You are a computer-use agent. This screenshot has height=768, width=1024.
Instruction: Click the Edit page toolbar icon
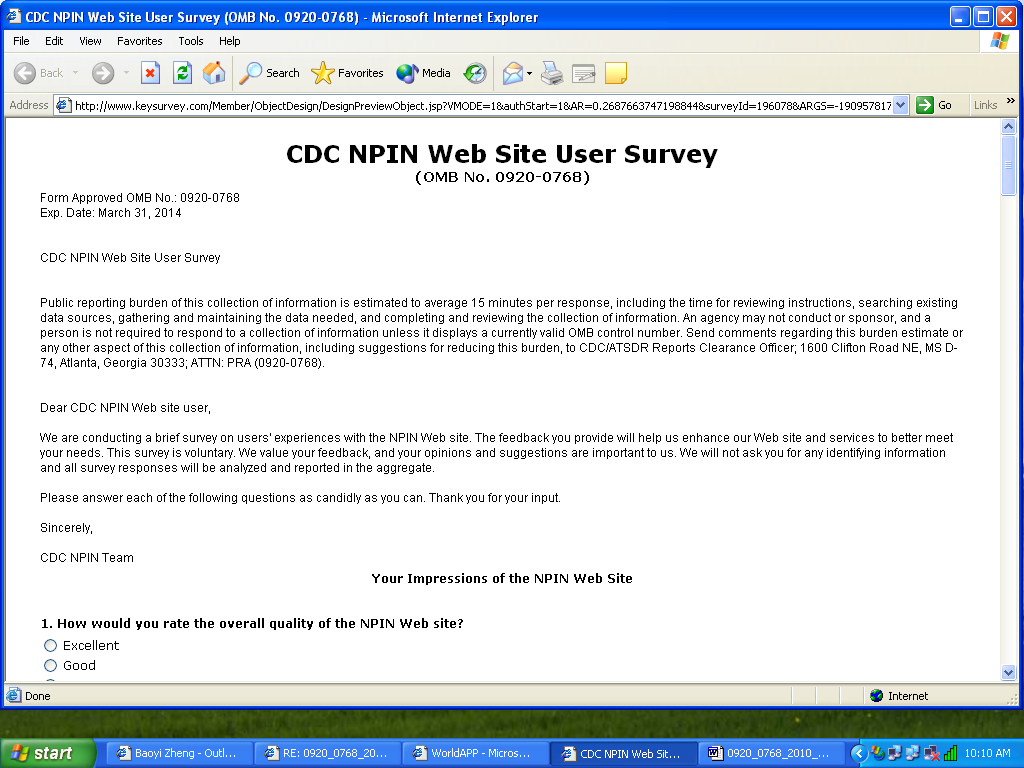click(x=583, y=73)
